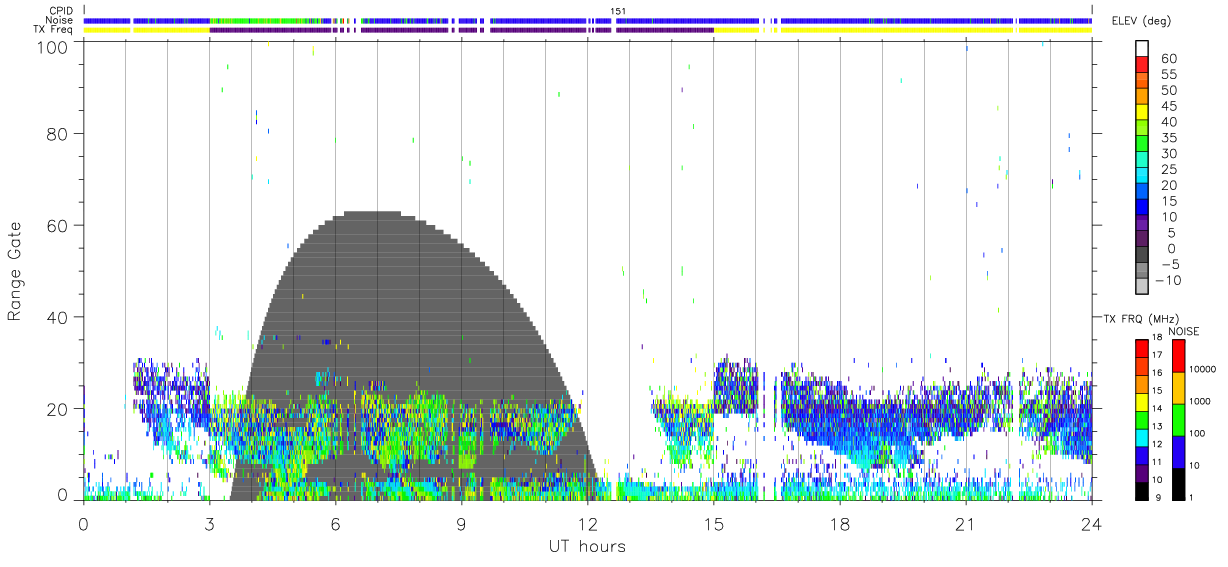
Task: Select the green segment of the NOISE color bar
Action: (1178, 420)
